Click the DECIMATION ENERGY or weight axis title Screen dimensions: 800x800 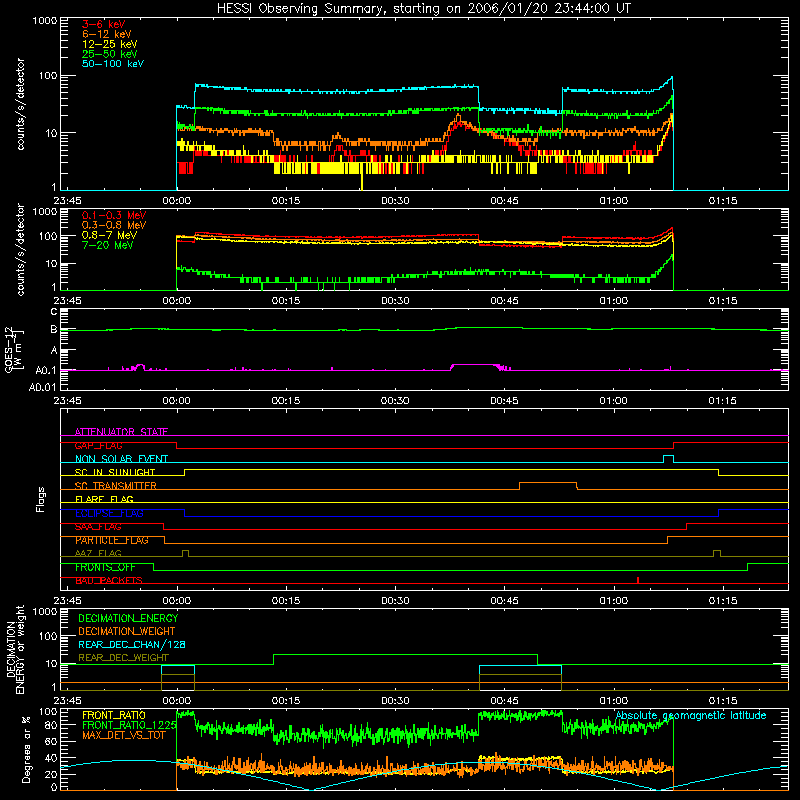(x=15, y=649)
